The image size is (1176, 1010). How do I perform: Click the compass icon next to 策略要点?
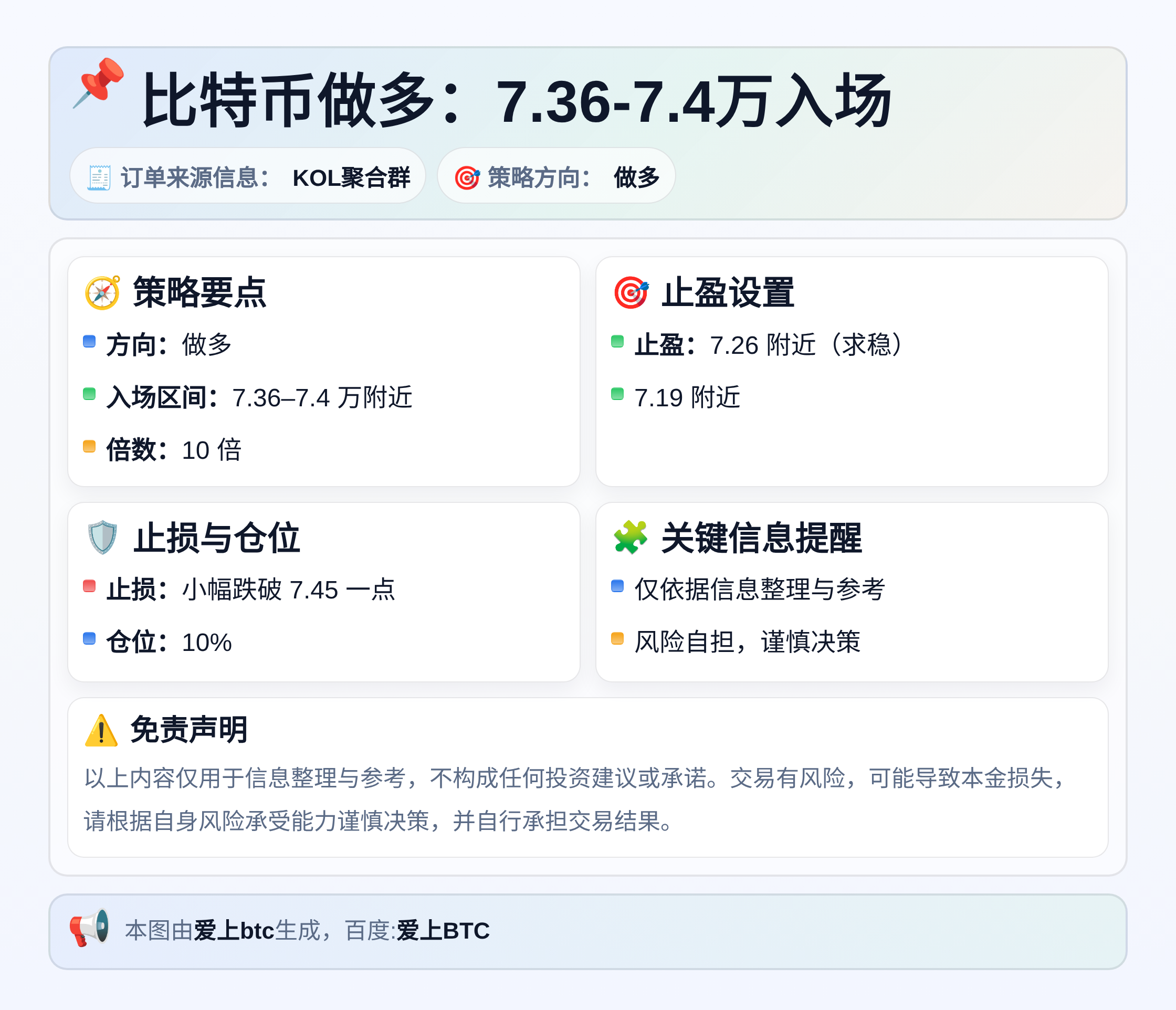tap(103, 293)
